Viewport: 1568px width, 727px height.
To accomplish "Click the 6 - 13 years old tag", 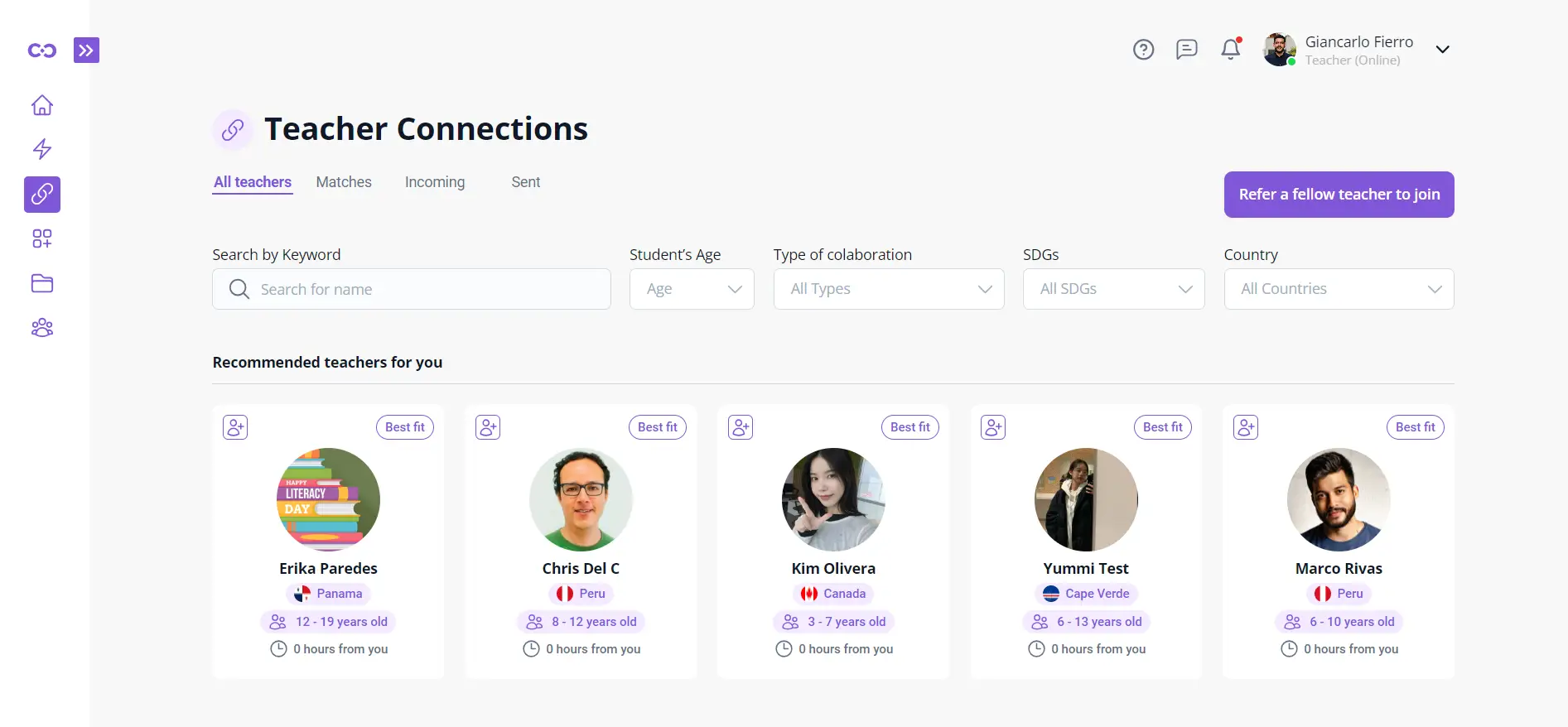I will [x=1086, y=622].
